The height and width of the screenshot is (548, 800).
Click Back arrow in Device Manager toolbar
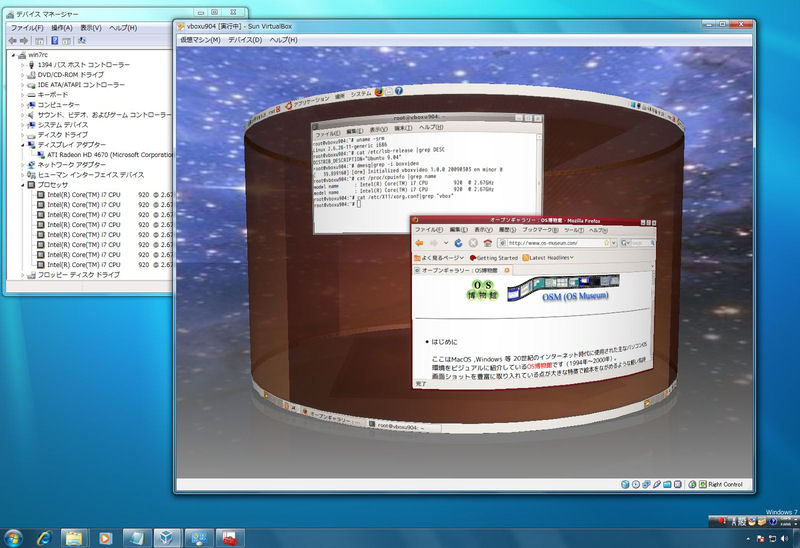pyautogui.click(x=13, y=41)
